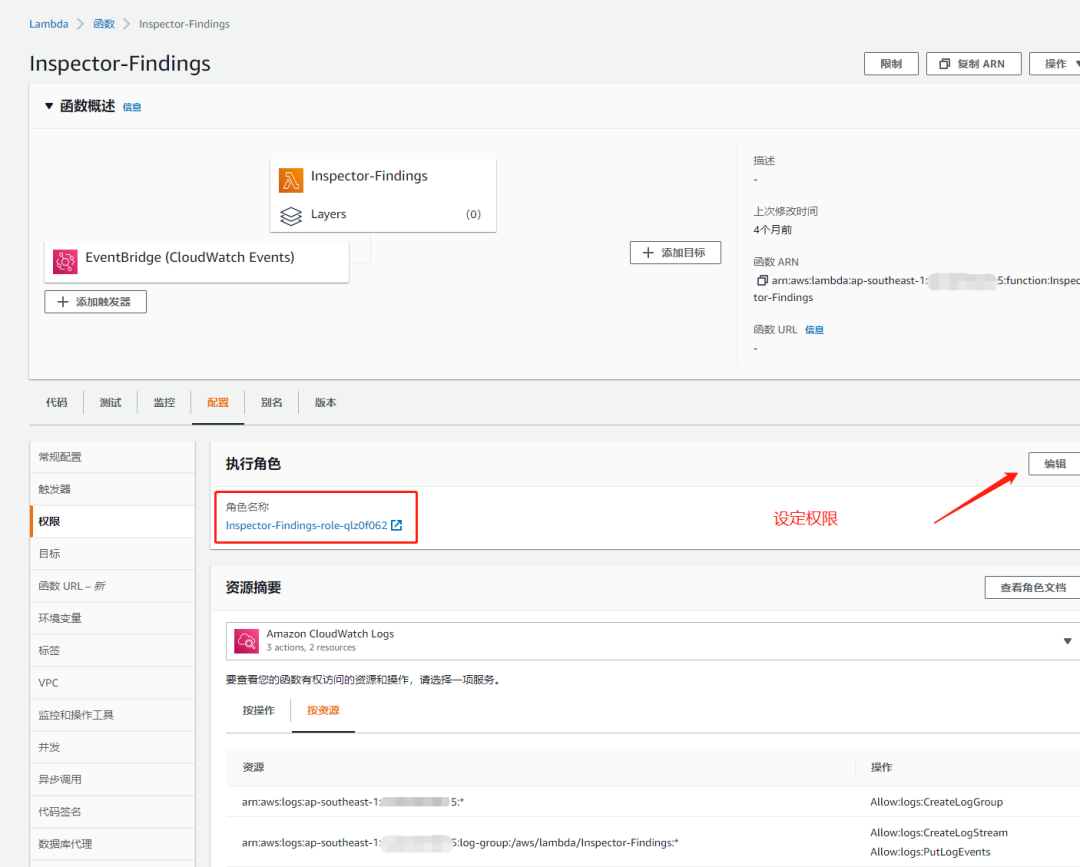Open 代码签名 in the configuration sidebar
Viewport: 1080px width, 867px height.
113,812
